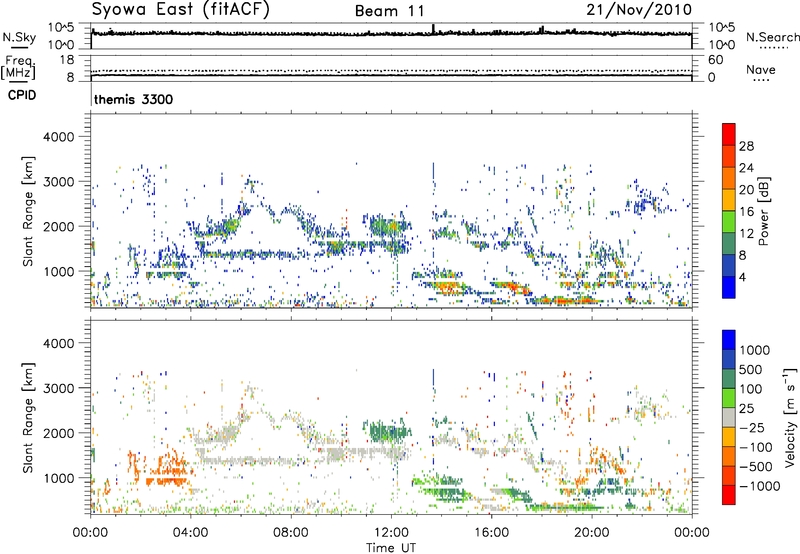Select the '24' tick on Power colorbar
800x554 pixels.
746,168
